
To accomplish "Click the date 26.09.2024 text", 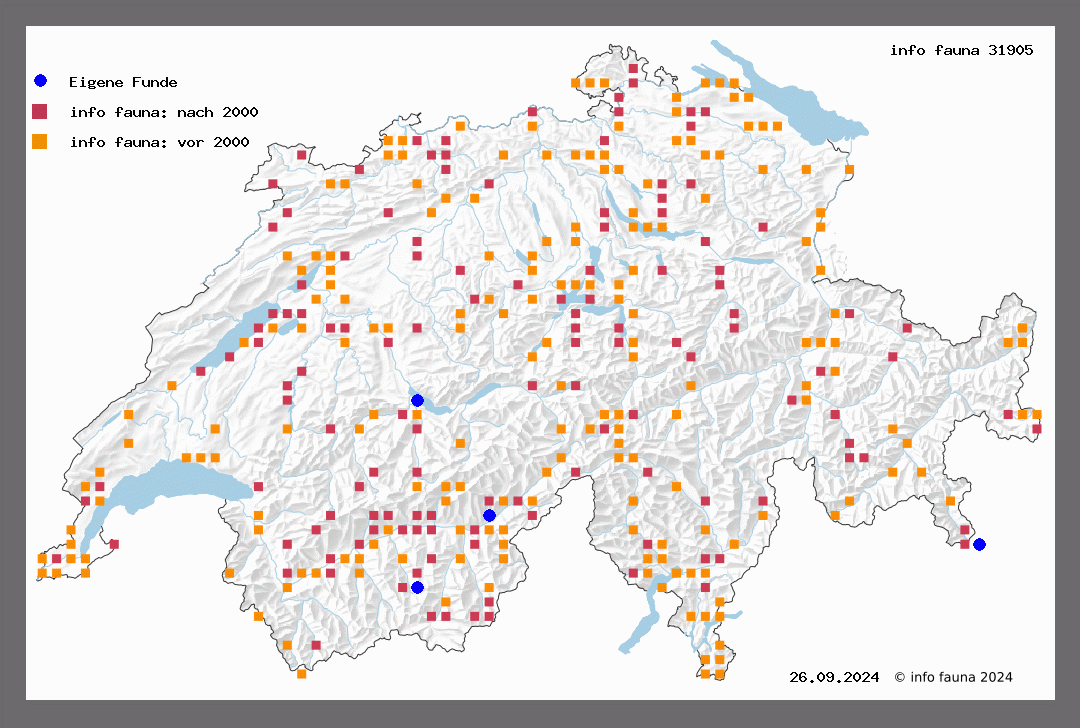I will point(834,678).
